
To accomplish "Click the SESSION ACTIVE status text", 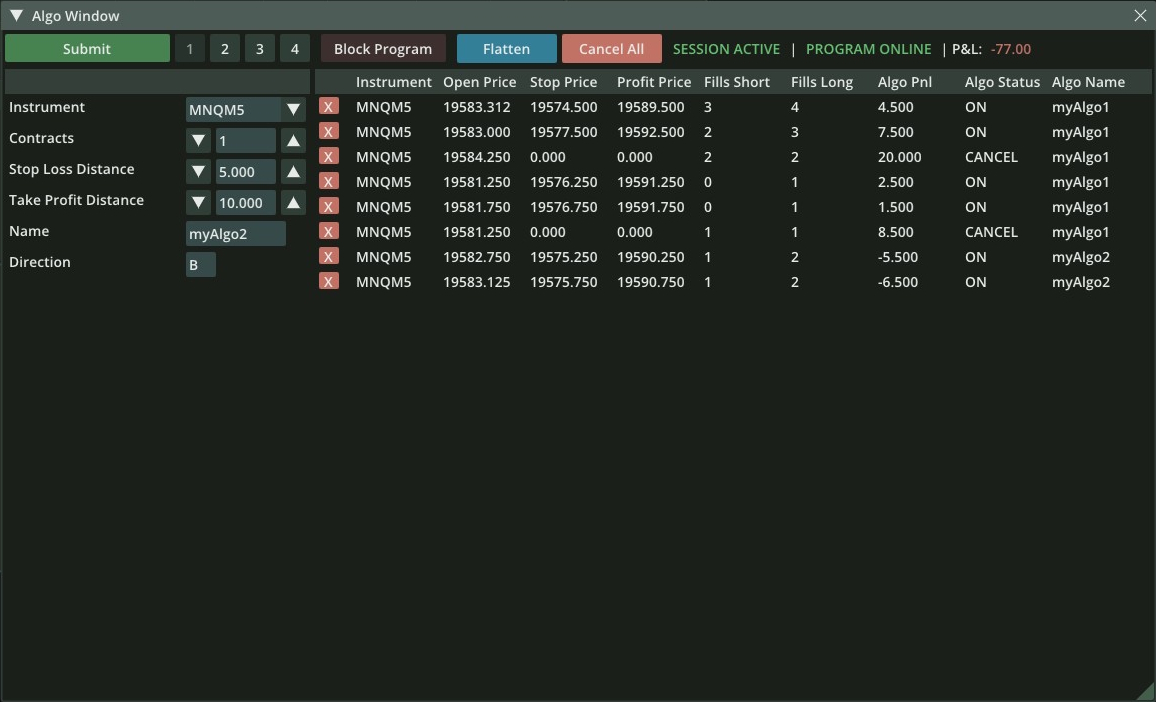I will 726,49.
